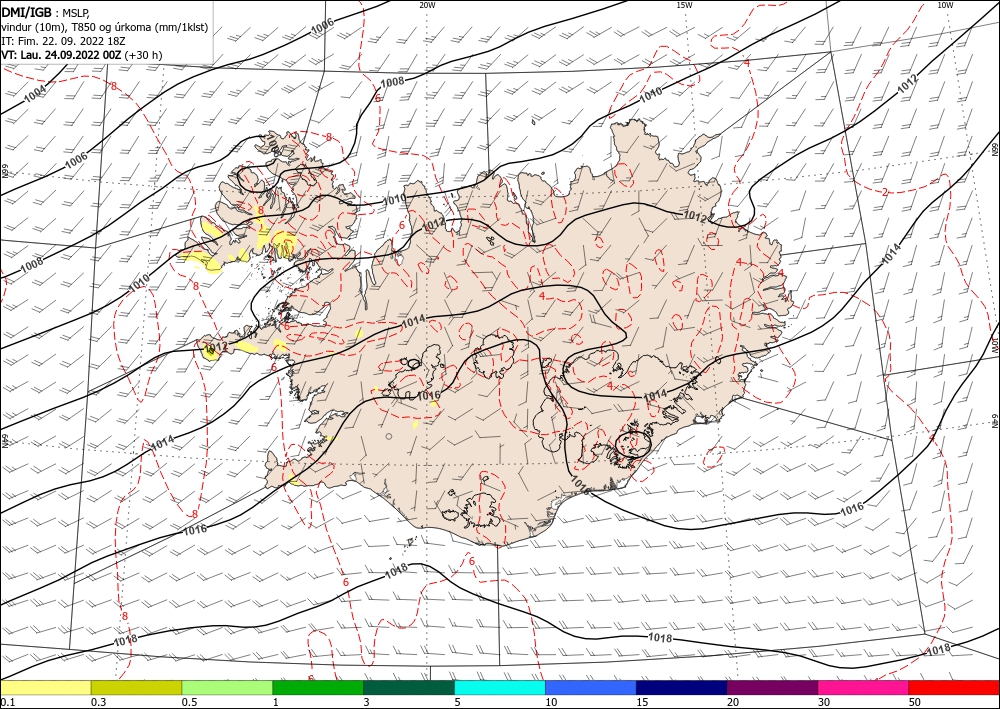1000x709 pixels.
Task: Click the legend value '0.5'
Action: (188, 702)
